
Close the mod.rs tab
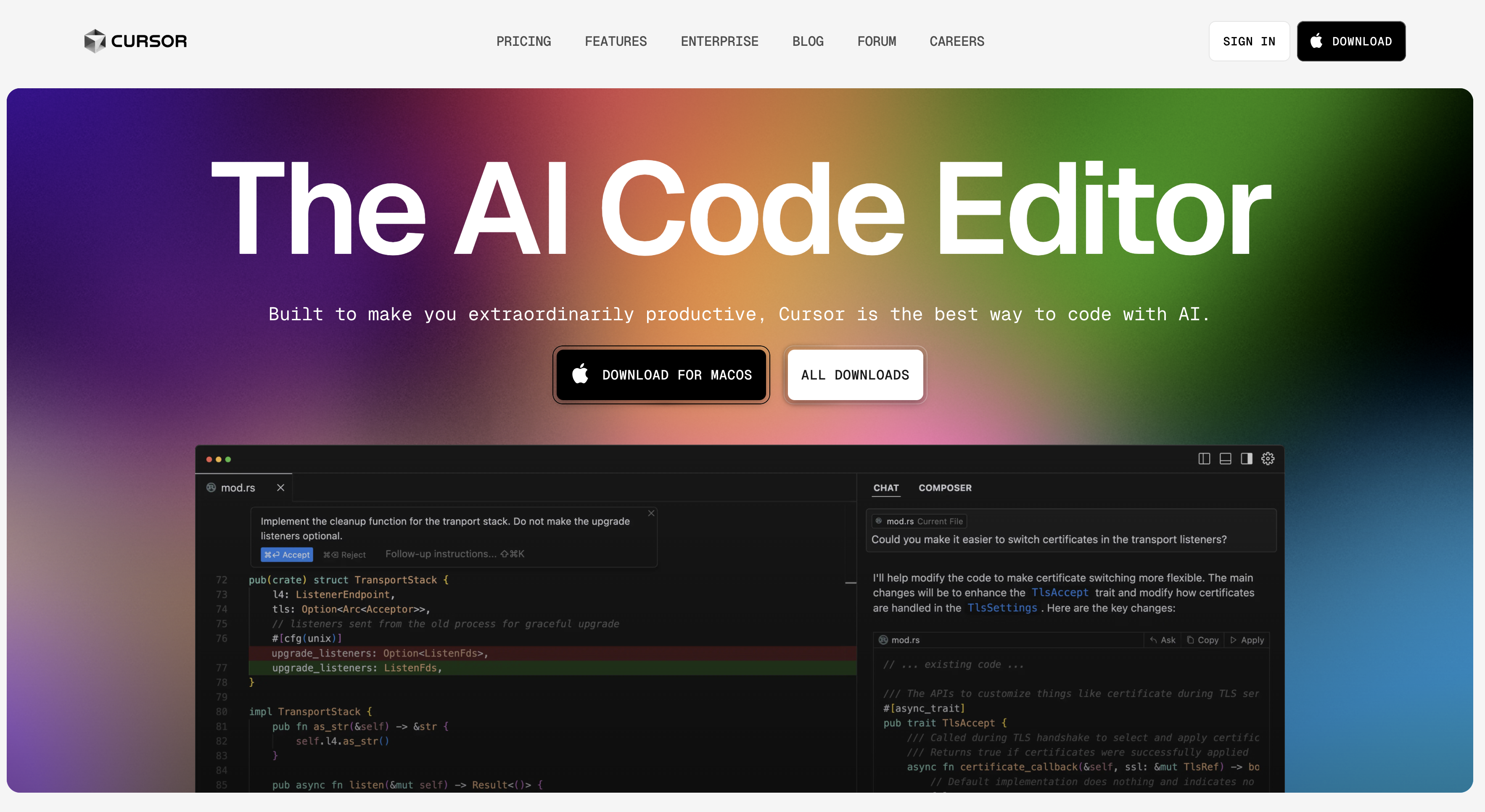click(x=281, y=488)
